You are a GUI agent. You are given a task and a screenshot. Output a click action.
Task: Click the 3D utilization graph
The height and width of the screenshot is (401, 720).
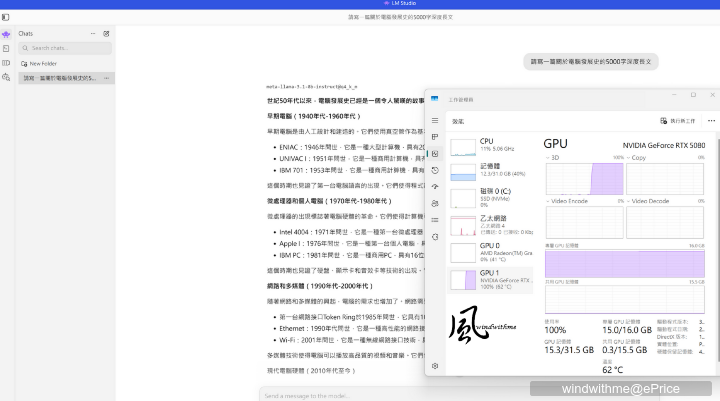tap(585, 179)
